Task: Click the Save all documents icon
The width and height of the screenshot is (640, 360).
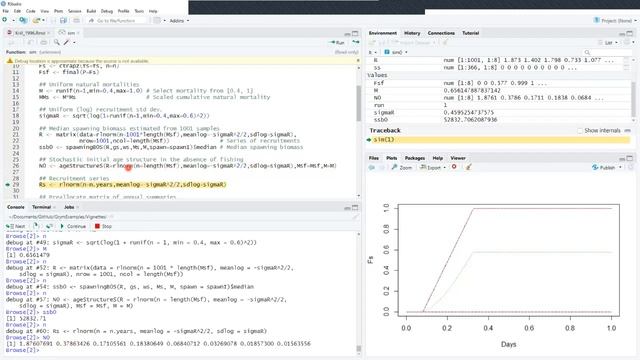Action: coord(63,20)
